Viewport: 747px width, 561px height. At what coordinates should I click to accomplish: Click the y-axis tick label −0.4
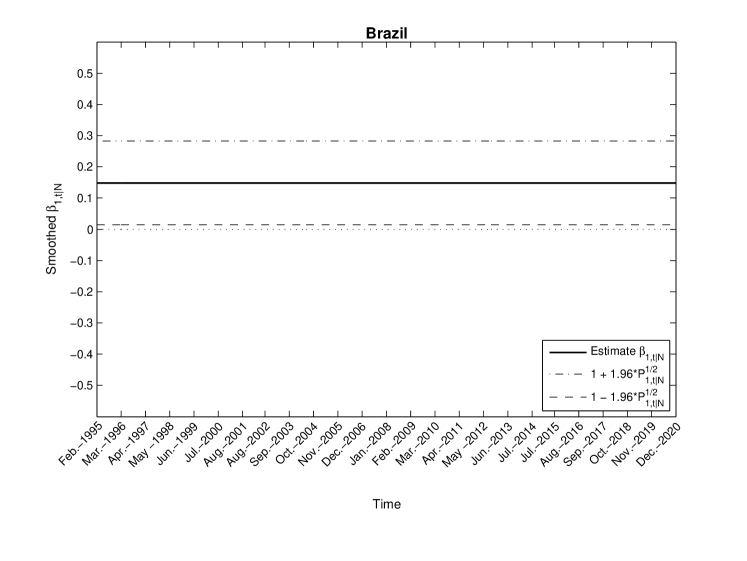tap(81, 354)
